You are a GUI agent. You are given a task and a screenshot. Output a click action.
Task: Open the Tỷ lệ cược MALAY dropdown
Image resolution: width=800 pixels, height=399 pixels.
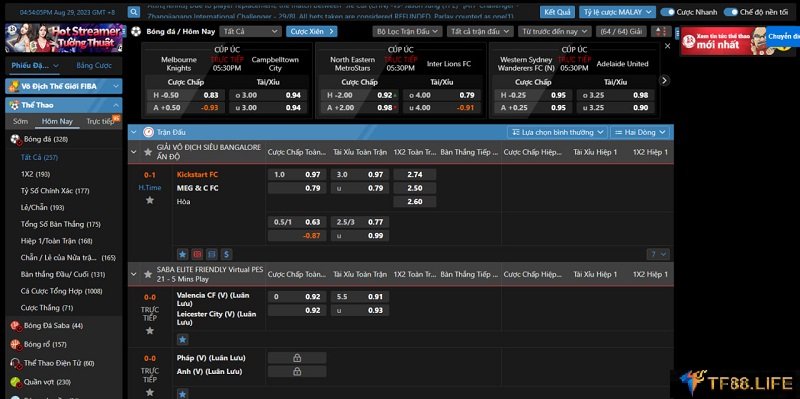[617, 12]
